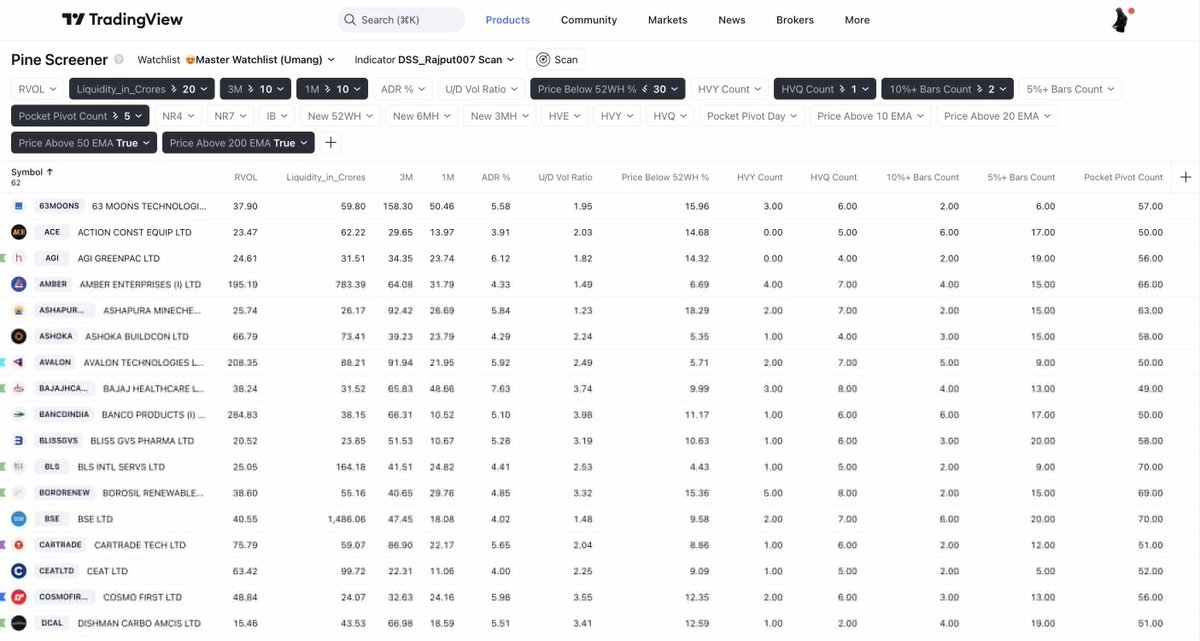Open the NR4 filter dropdown
1200x641 pixels.
[180, 116]
